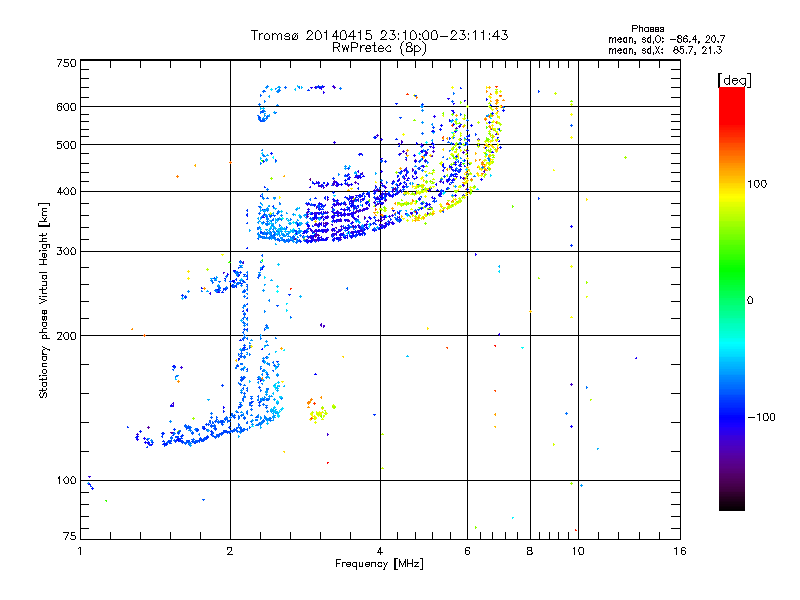This screenshot has height=600, width=800.
Task: Click the 'Stationary phase Virtual Height [km]' axis label
Action: point(43,301)
